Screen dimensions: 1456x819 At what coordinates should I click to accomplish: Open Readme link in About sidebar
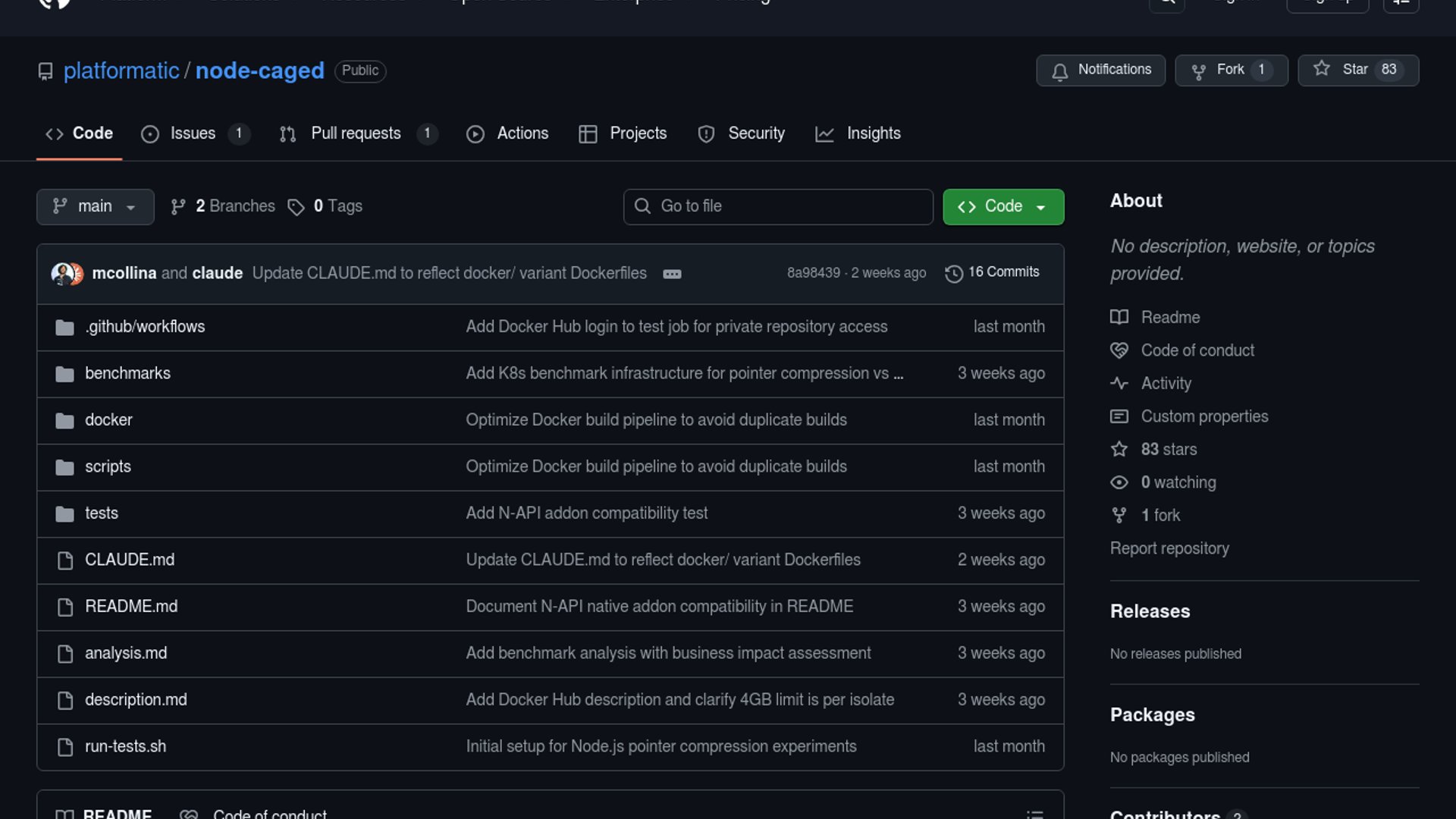tap(1170, 317)
